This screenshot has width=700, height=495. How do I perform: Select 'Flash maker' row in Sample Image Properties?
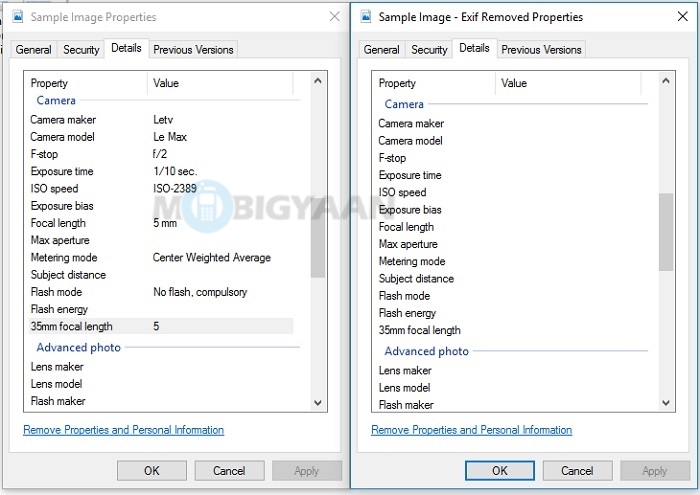pos(161,401)
